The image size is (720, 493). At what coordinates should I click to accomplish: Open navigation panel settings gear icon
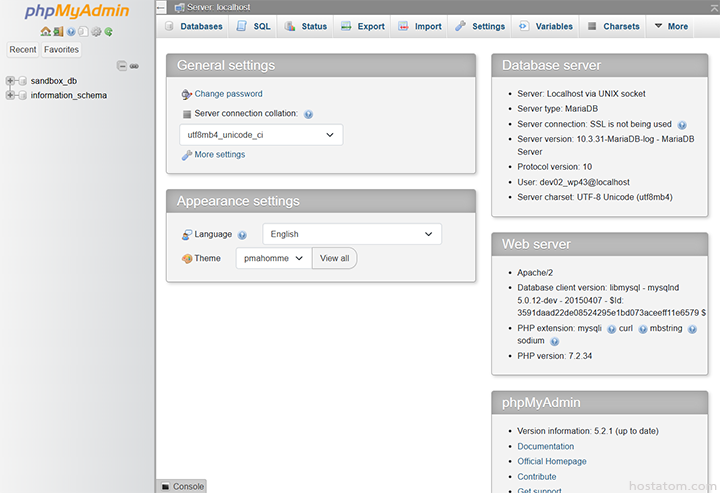pos(96,31)
